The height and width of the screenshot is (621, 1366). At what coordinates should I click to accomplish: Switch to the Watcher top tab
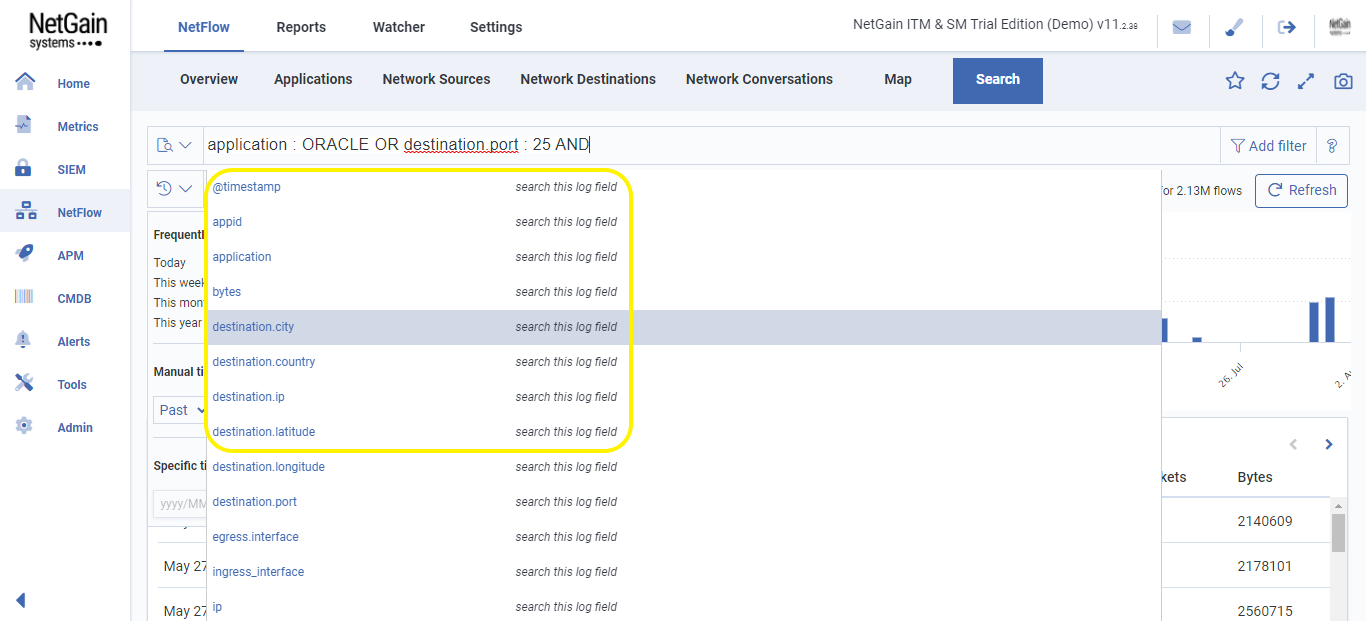click(x=399, y=27)
